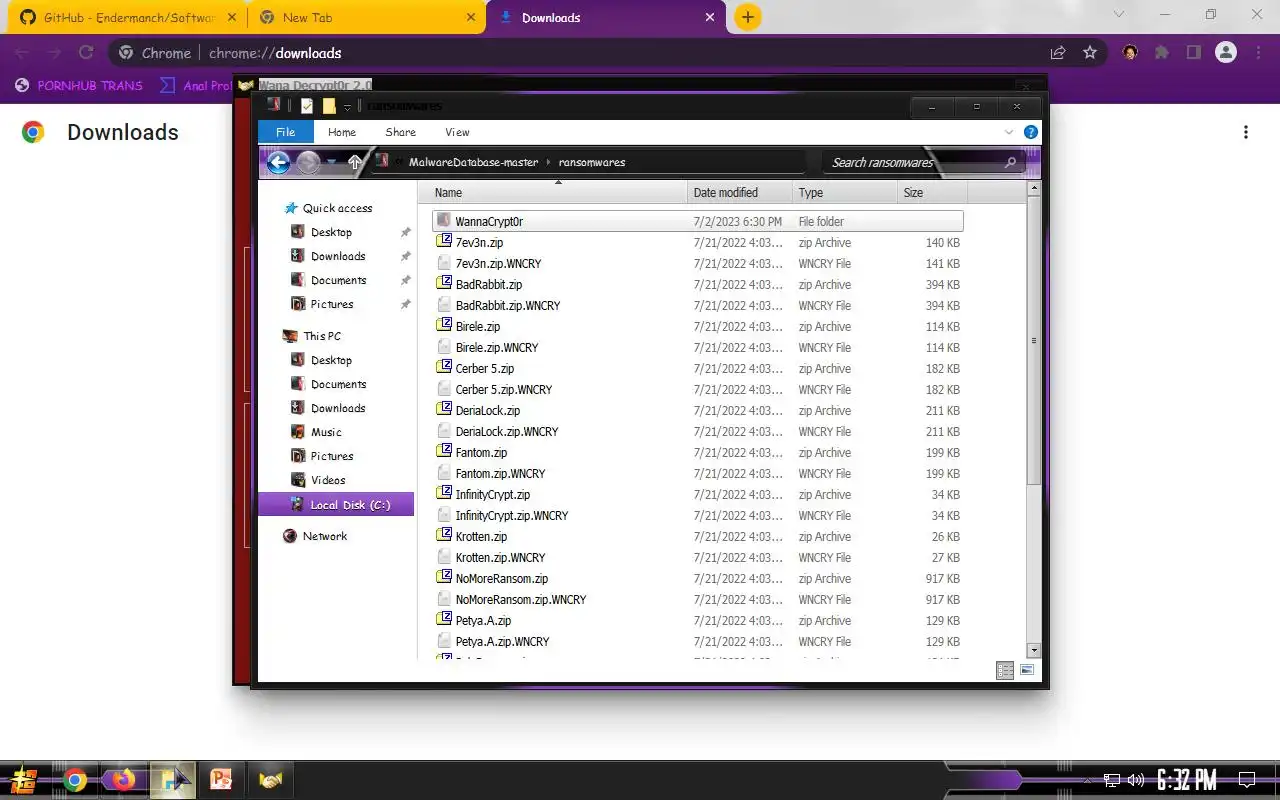The height and width of the screenshot is (800, 1280).
Task: Expand the Explorer ribbon chevron
Action: [1009, 132]
